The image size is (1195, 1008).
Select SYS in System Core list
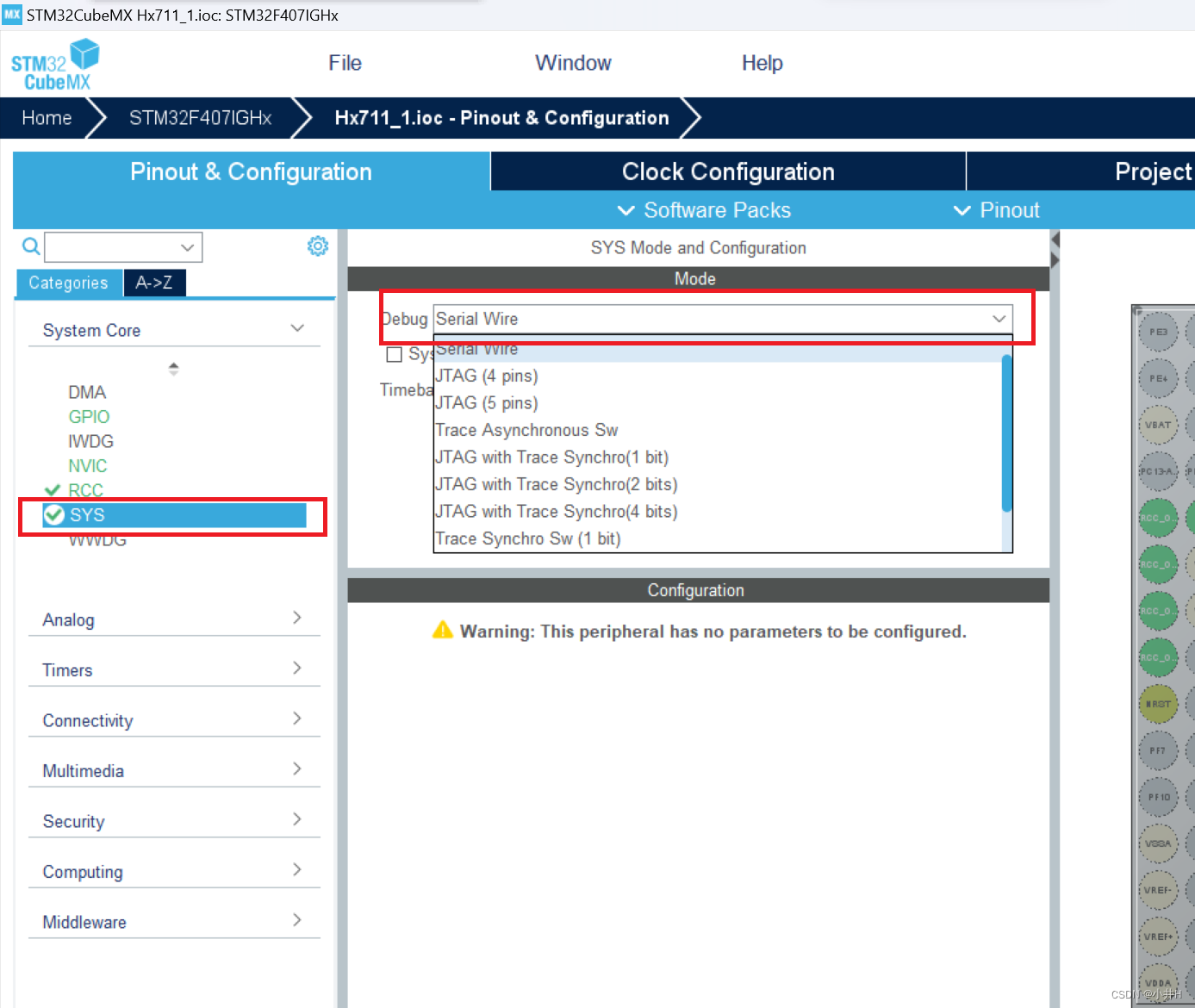174,515
